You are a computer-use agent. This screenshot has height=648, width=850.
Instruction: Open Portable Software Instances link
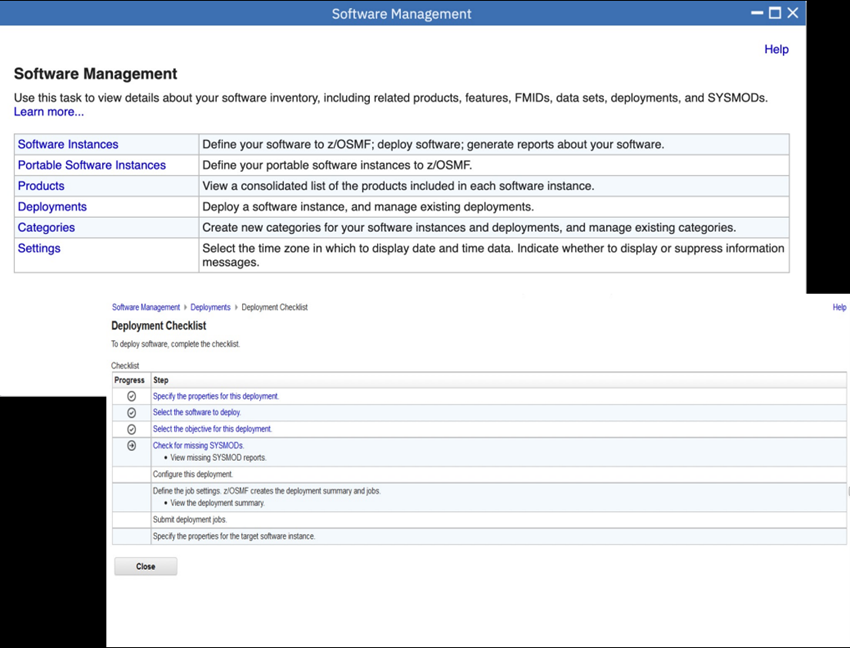[x=92, y=165]
